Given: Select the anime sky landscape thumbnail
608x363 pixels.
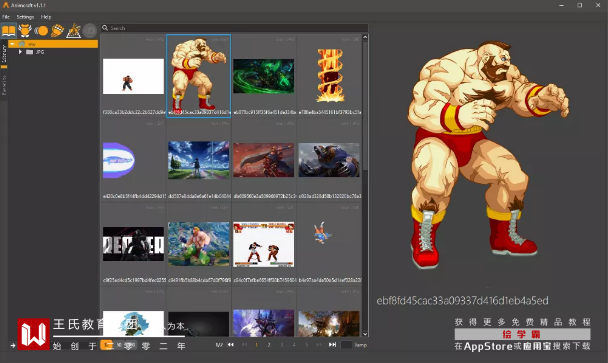Looking at the screenshot, I should 199,160.
